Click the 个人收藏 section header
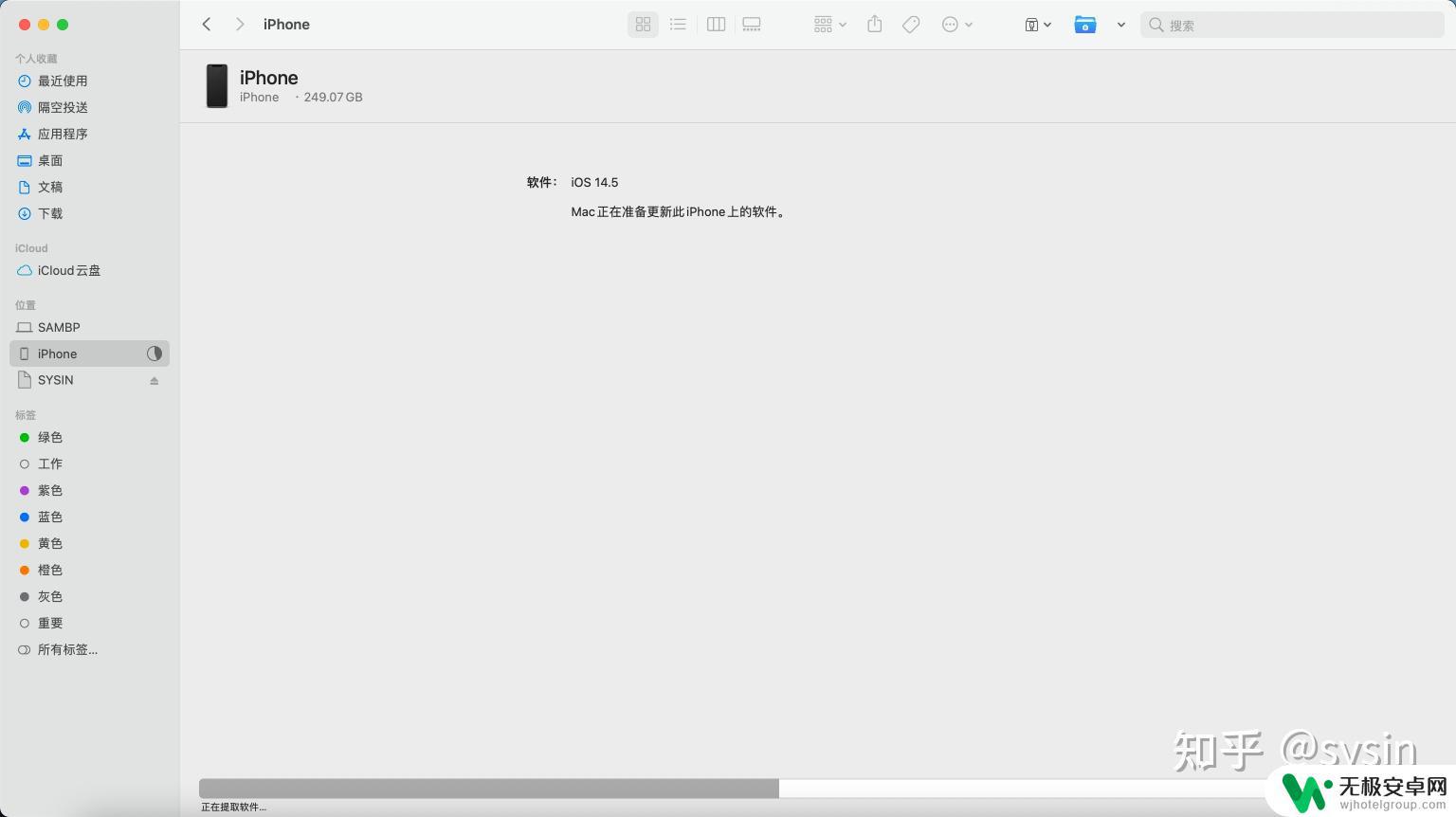The height and width of the screenshot is (817, 1456). 36,59
